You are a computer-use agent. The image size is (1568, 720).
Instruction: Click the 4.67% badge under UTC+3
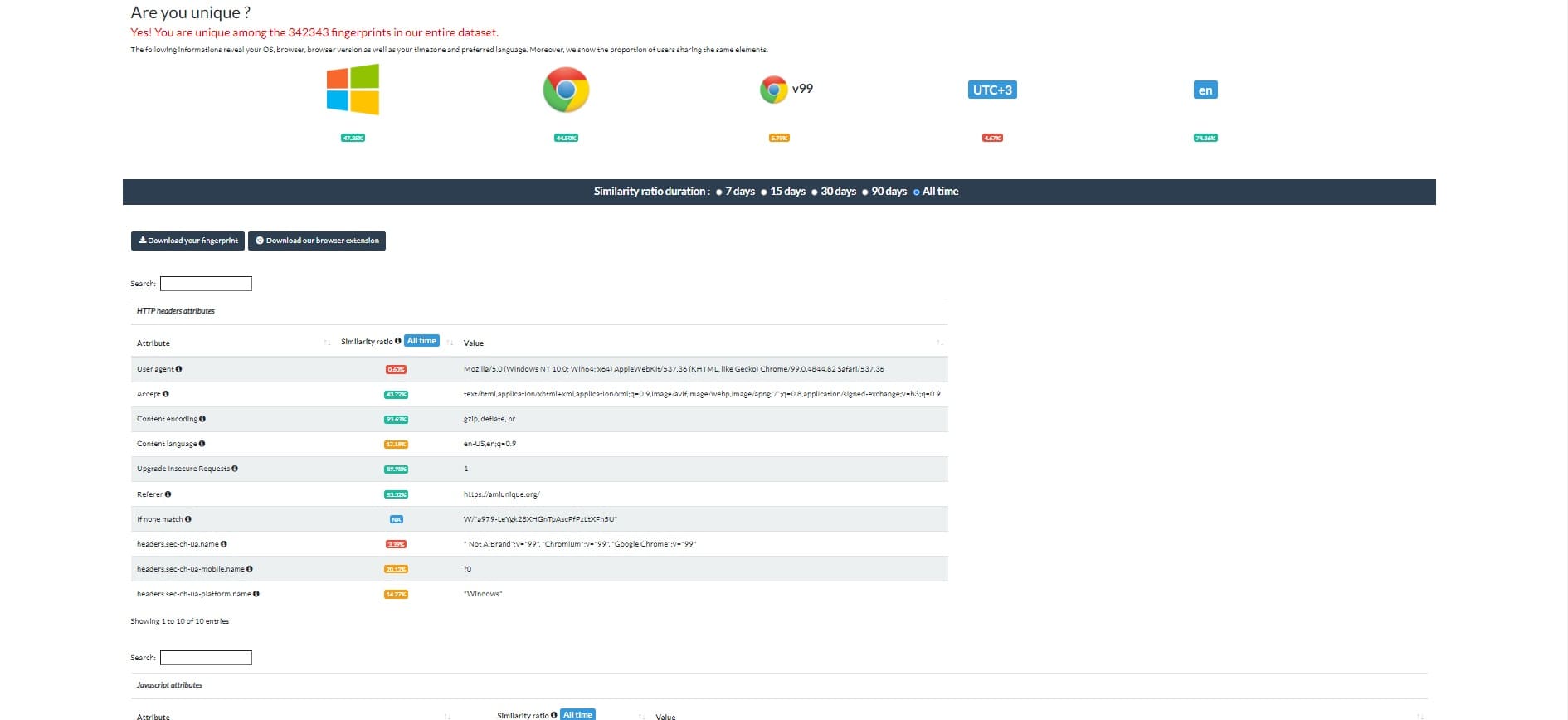tap(992, 138)
